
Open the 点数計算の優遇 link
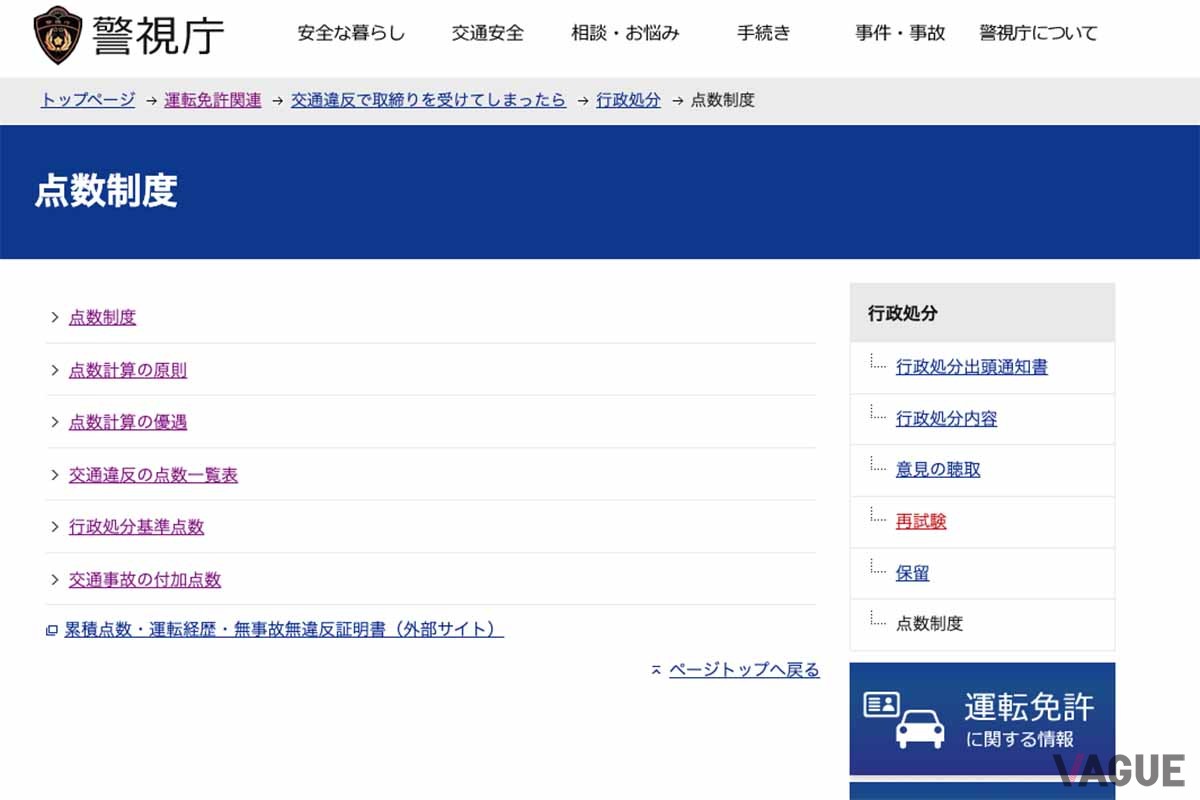(128, 422)
